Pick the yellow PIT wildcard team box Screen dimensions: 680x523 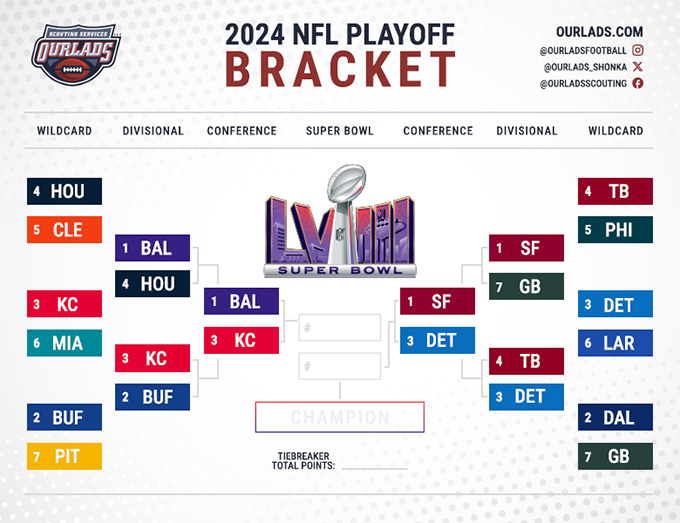coord(64,456)
